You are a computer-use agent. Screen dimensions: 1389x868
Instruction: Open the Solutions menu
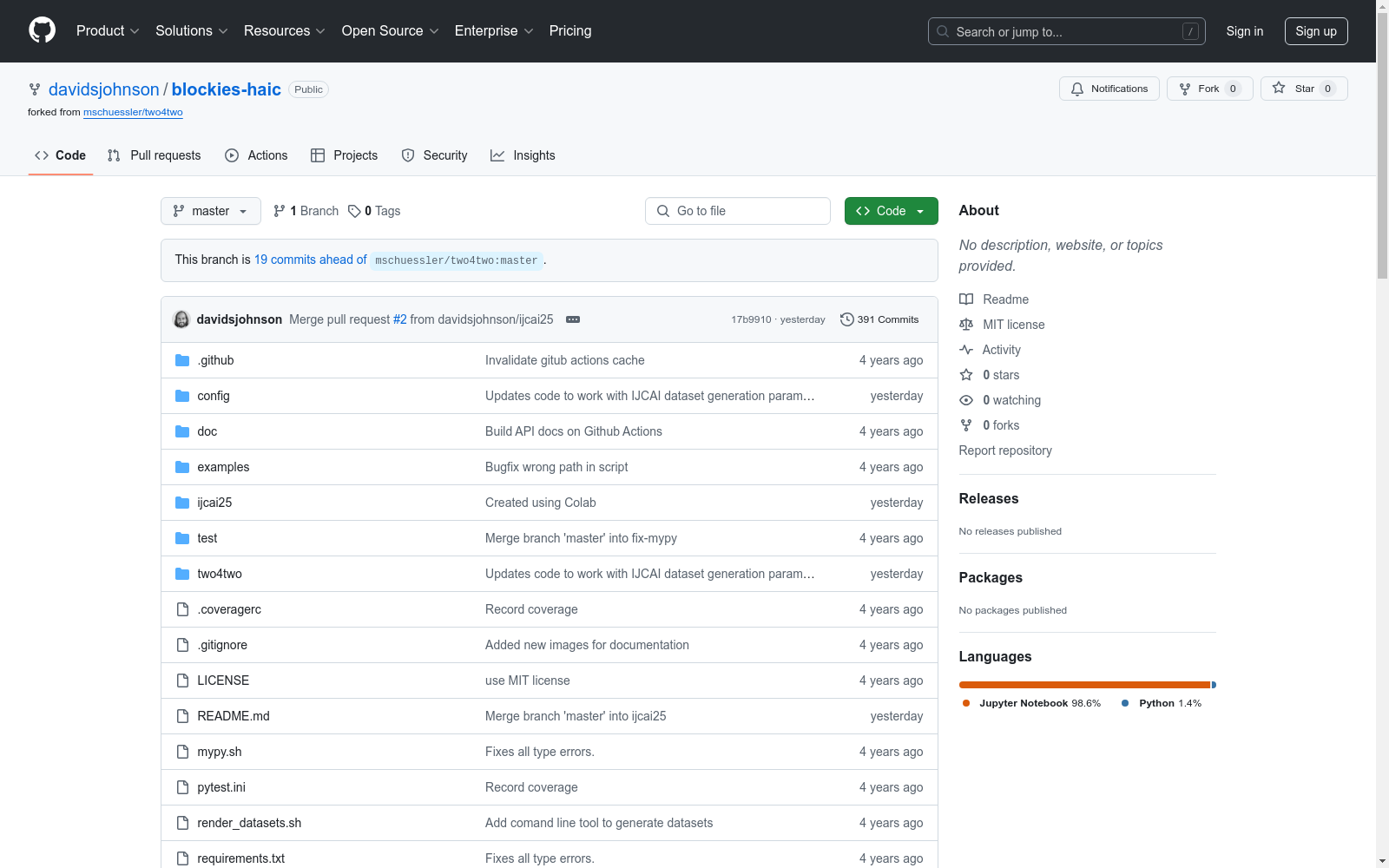point(191,31)
